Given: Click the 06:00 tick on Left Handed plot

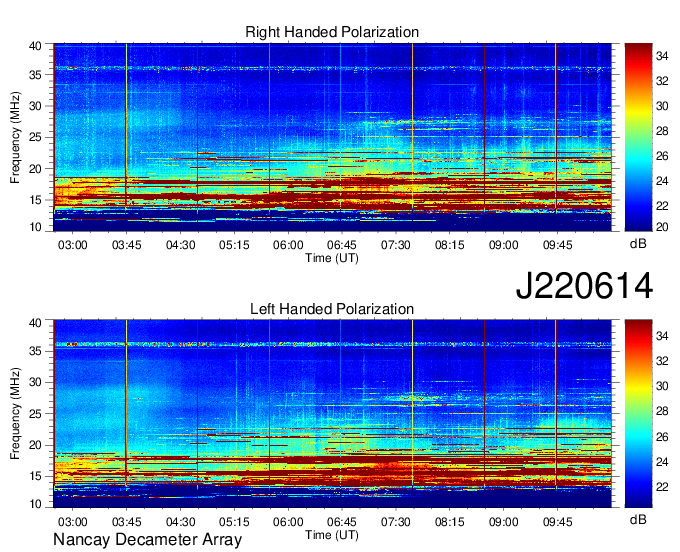Looking at the screenshot, I should tap(288, 522).
